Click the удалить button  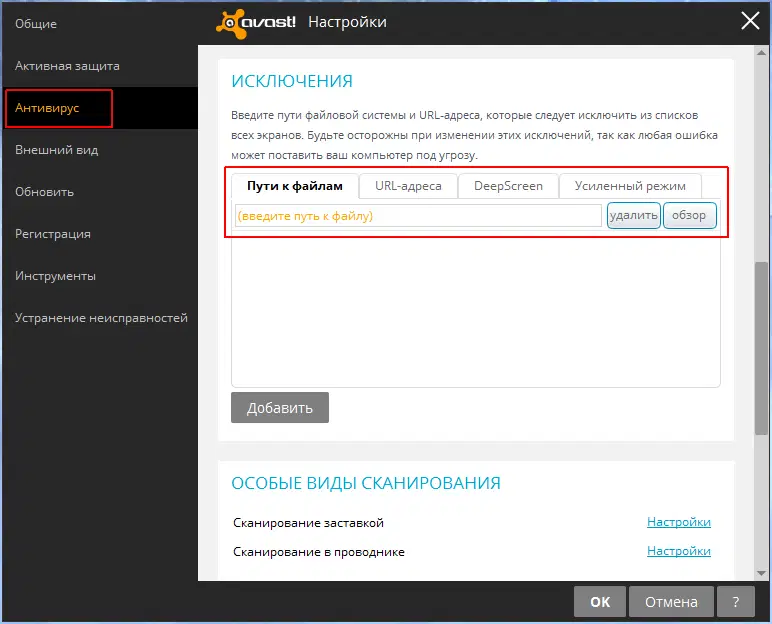[634, 215]
